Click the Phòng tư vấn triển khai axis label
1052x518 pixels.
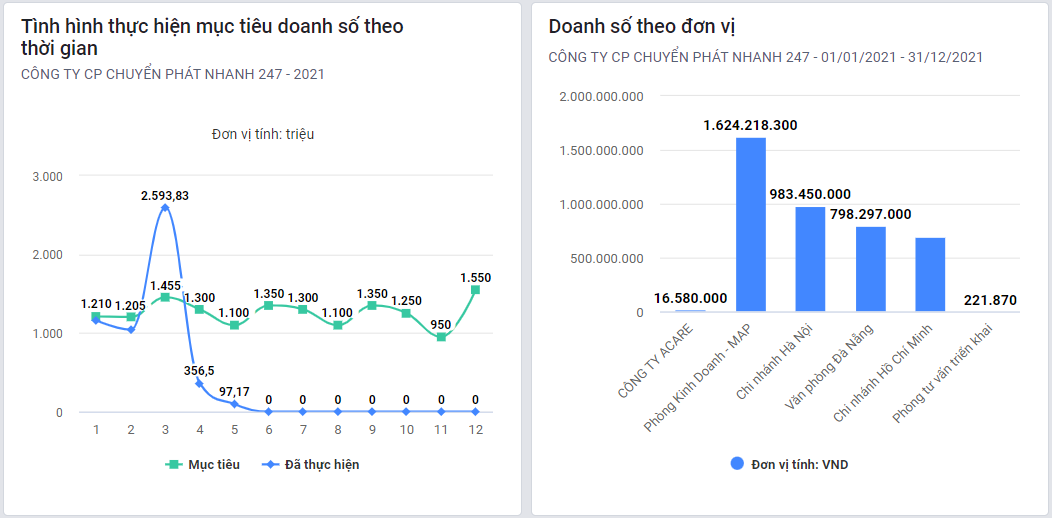click(x=944, y=374)
